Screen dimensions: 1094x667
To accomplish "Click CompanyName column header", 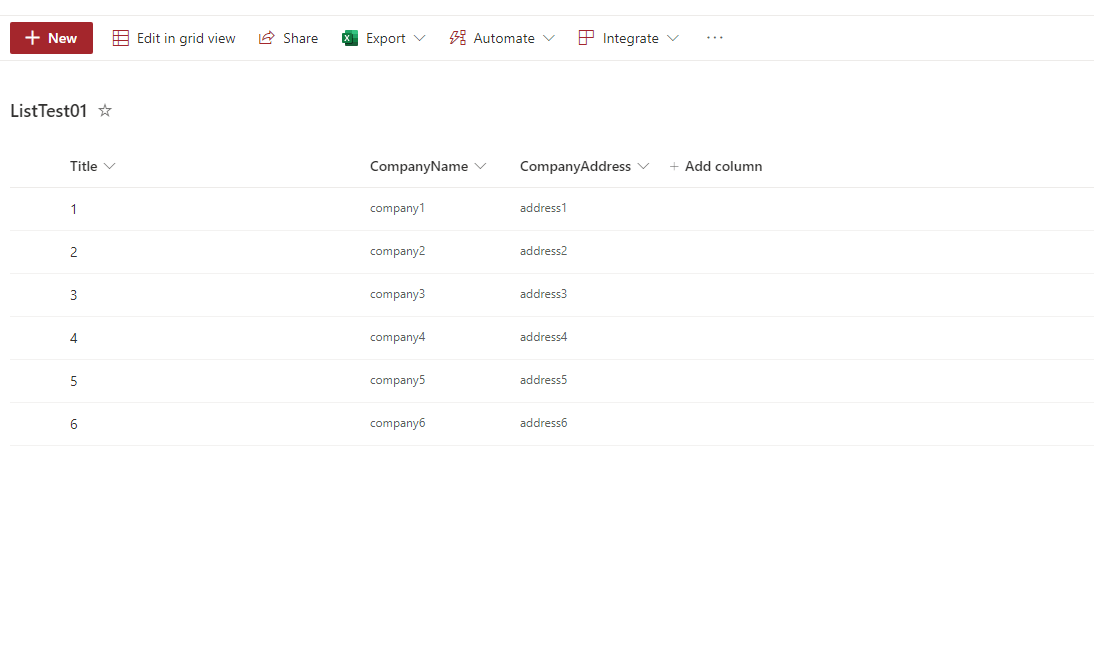I will (419, 166).
